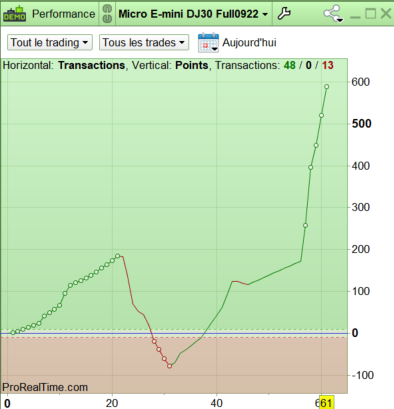Expand the Micro E-mini DJ30 Full0922 dropdown
Image resolution: width=394 pixels, height=409 pixels.
(x=193, y=14)
